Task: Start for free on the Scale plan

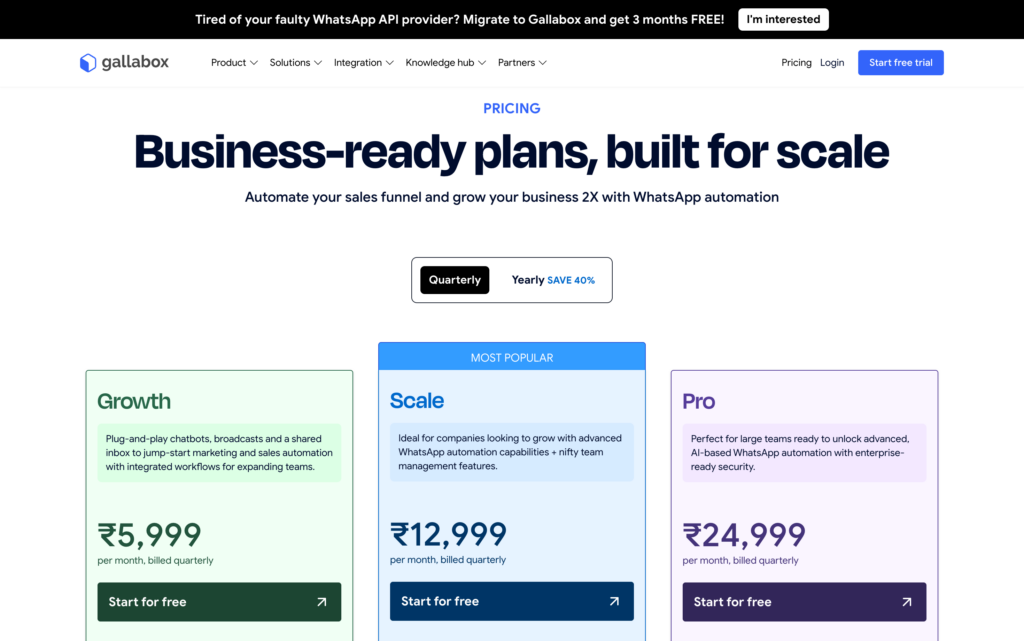Action: (x=511, y=601)
